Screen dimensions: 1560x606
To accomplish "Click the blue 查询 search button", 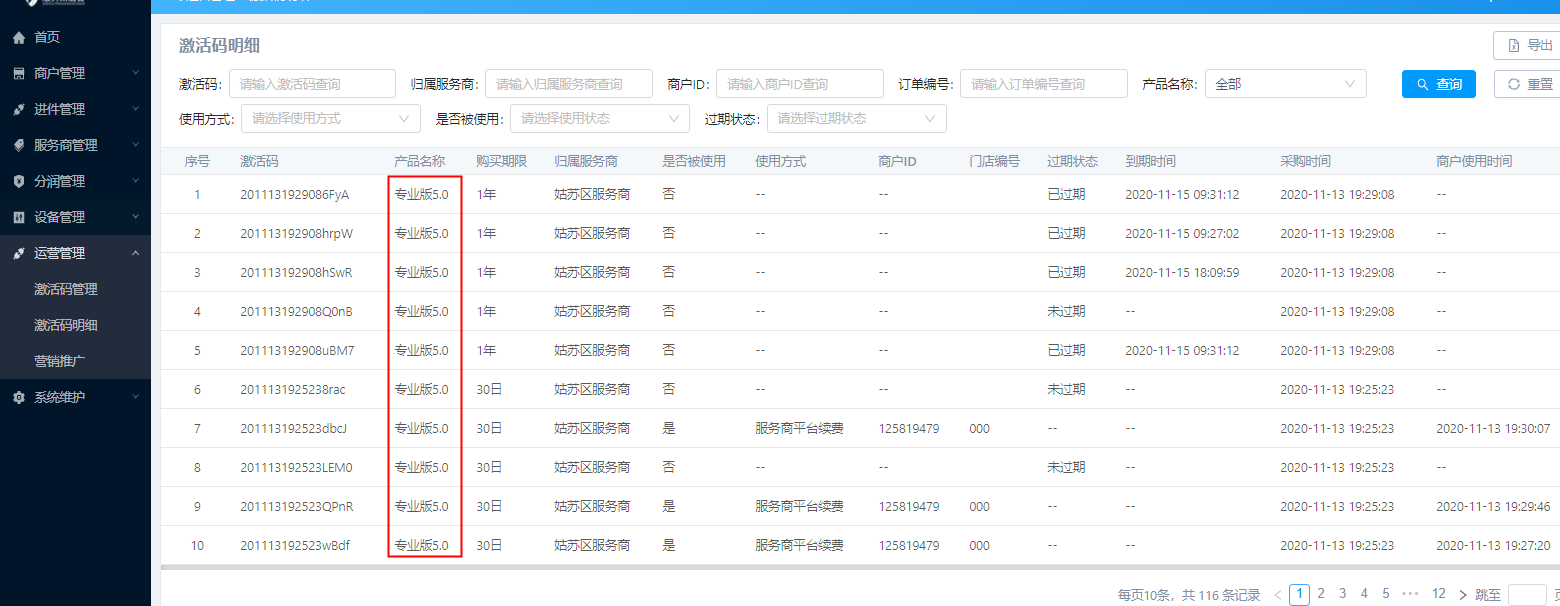I will pyautogui.click(x=1438, y=84).
